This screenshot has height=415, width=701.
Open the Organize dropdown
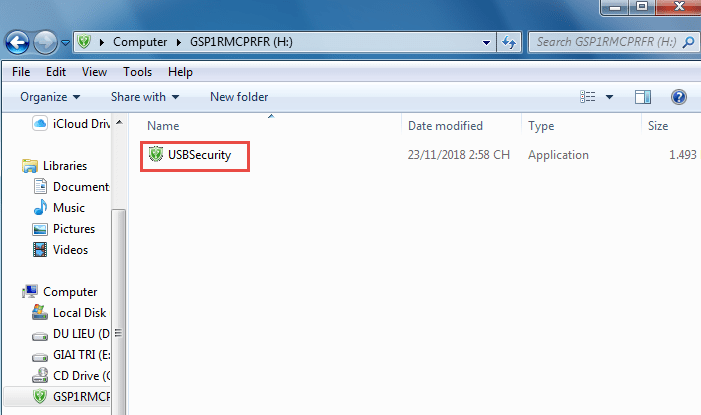pos(50,97)
